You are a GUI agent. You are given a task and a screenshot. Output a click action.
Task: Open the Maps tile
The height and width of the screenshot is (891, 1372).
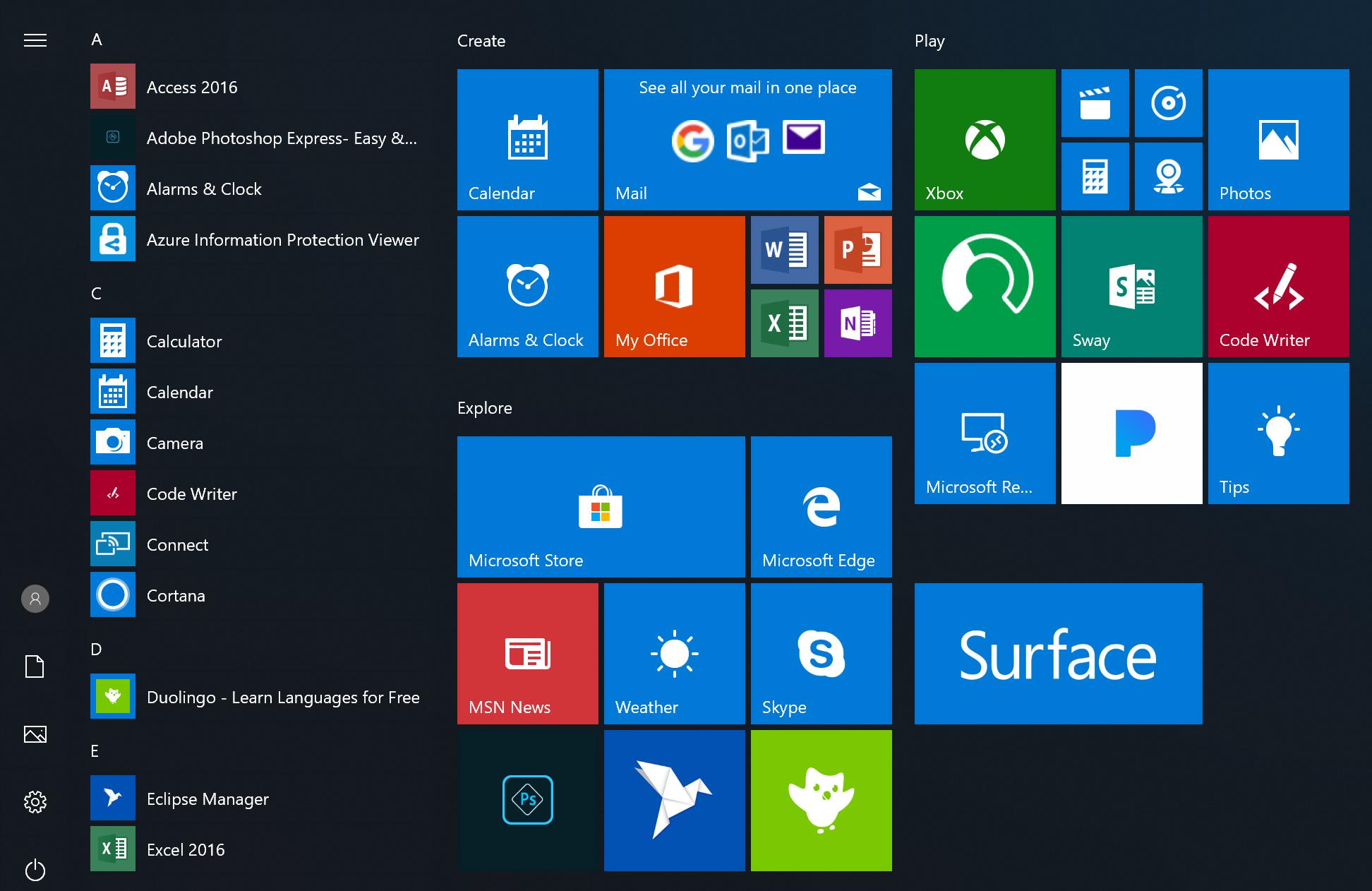click(x=1168, y=176)
